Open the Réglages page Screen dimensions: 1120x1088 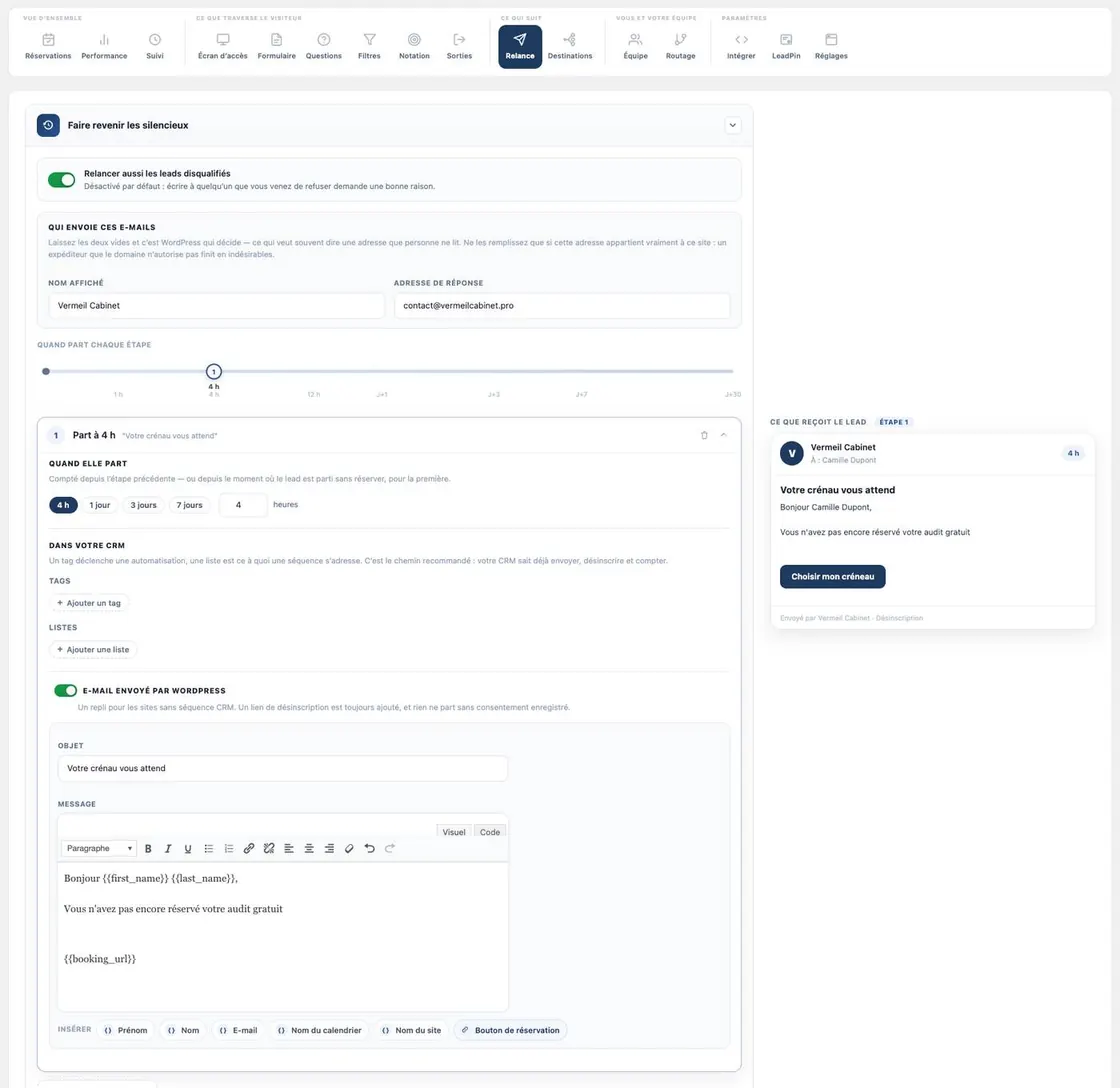point(831,46)
